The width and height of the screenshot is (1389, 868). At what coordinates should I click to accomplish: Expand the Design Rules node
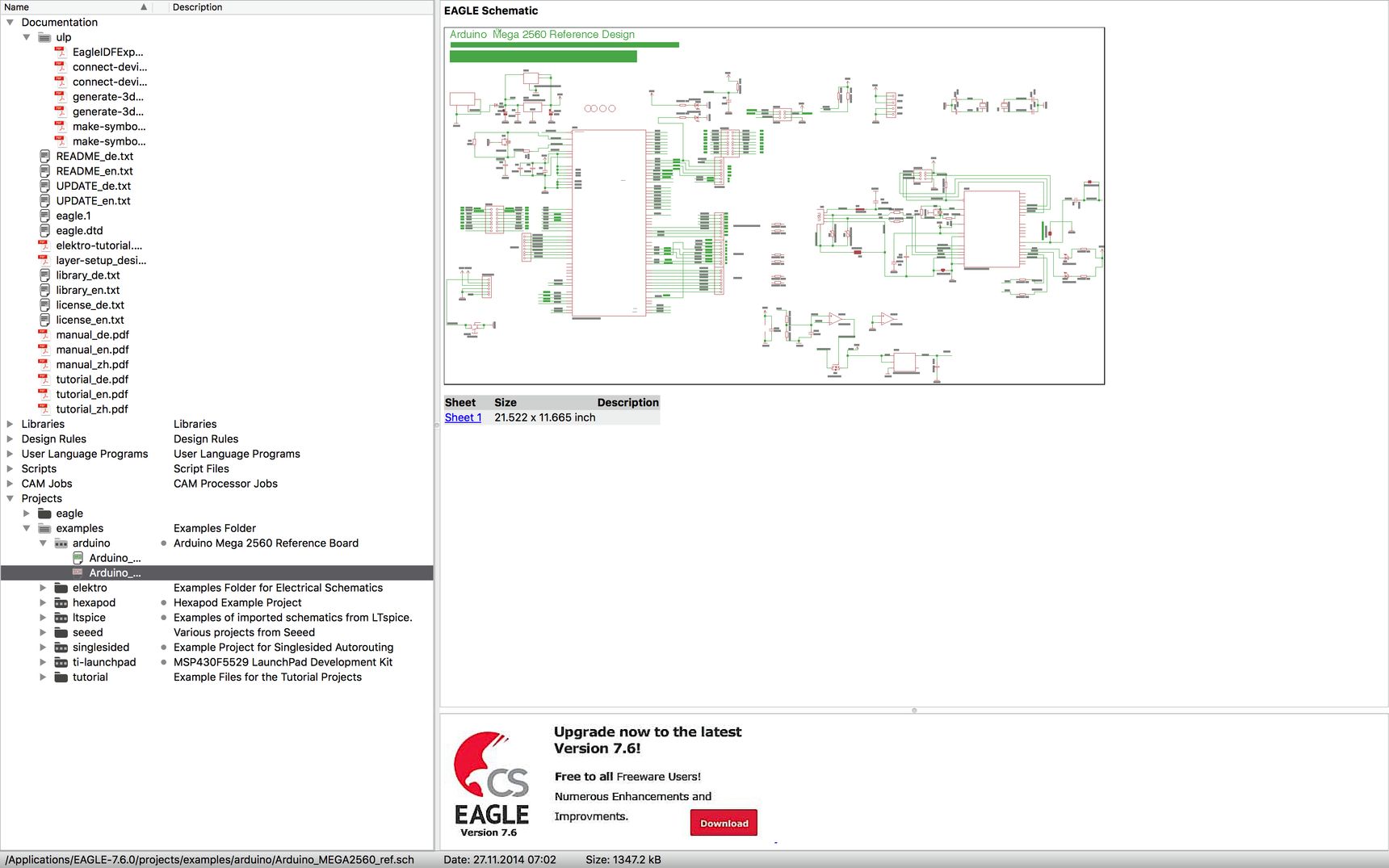tap(10, 438)
